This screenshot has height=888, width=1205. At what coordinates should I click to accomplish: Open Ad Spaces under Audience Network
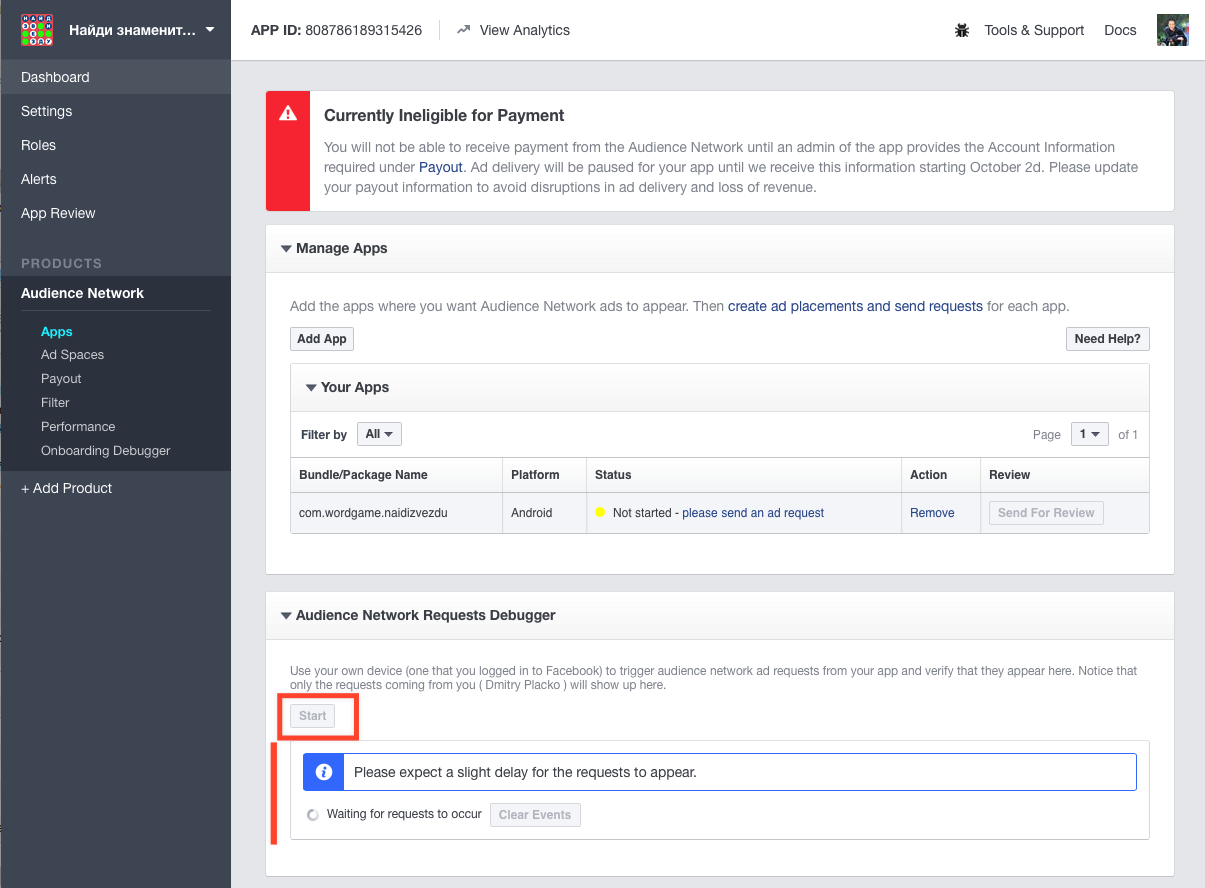(72, 355)
